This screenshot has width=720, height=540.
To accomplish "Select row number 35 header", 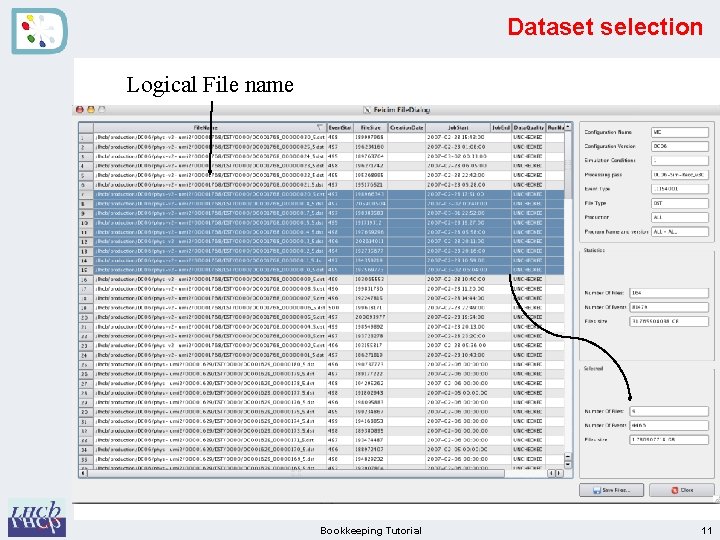I will [x=86, y=459].
